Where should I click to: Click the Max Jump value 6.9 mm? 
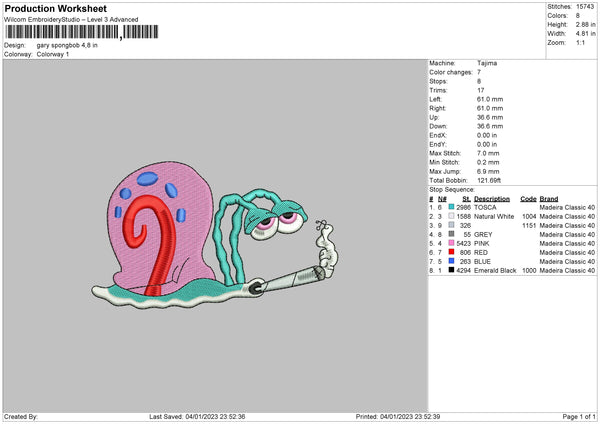tap(488, 171)
